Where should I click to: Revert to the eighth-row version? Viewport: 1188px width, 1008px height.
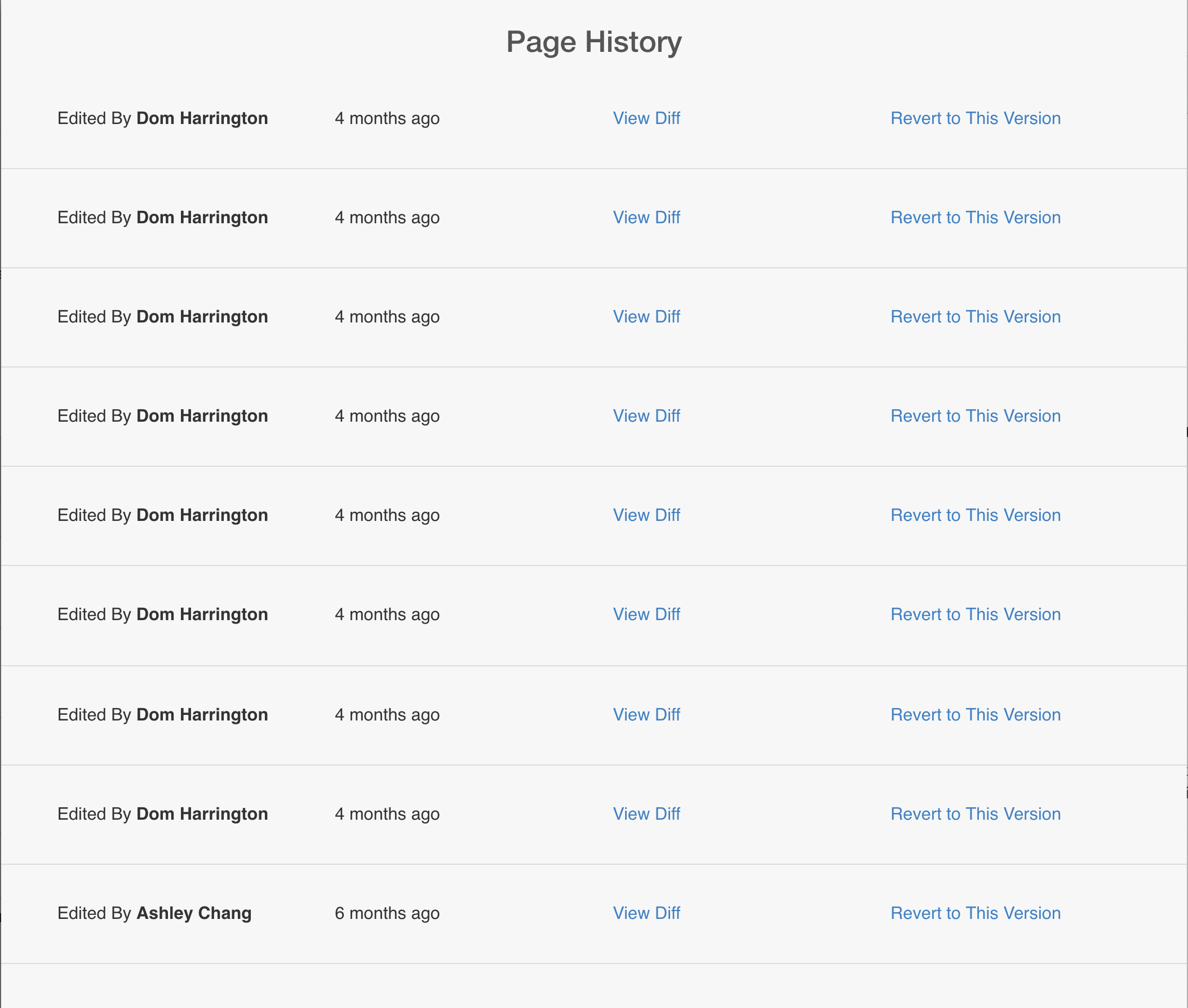pos(975,814)
